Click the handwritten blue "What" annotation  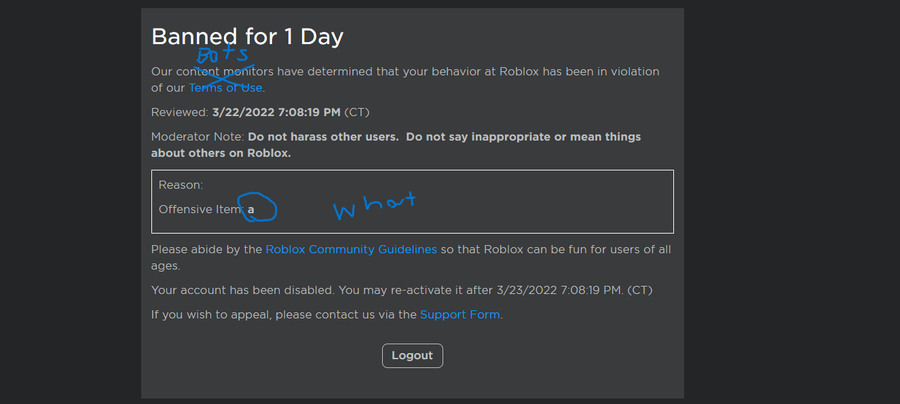[372, 205]
